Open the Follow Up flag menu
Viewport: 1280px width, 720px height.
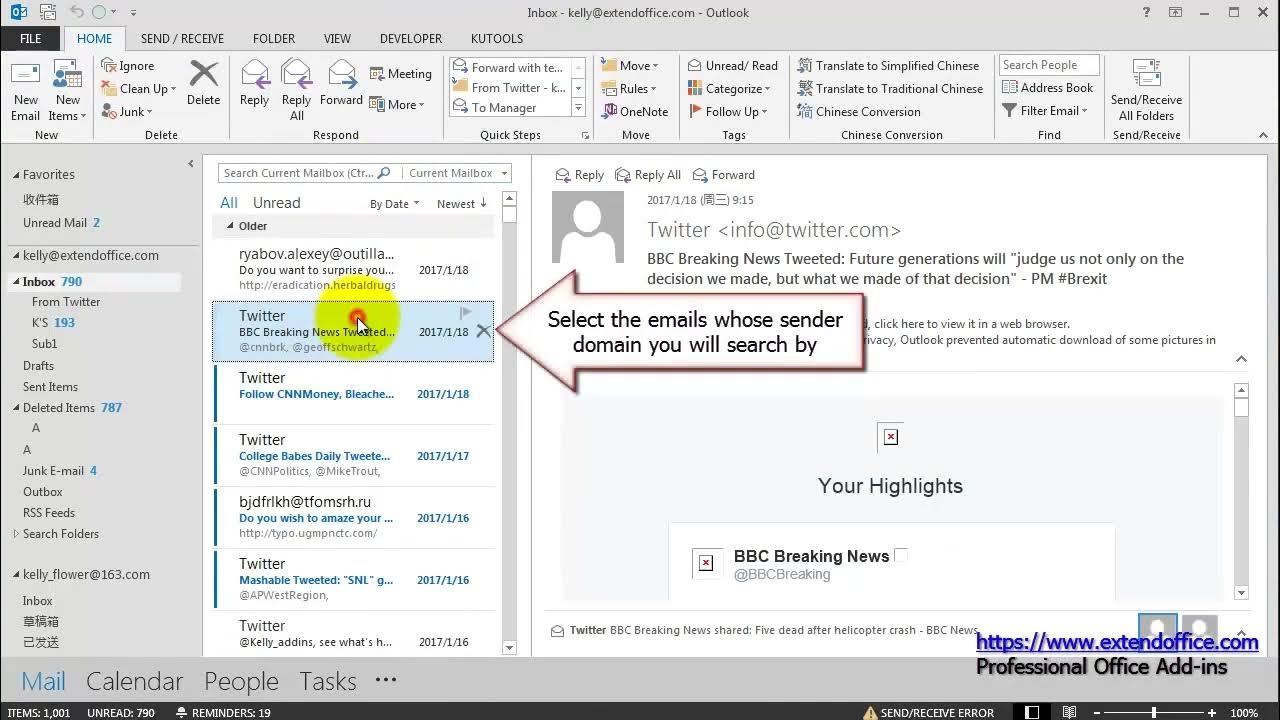(727, 112)
